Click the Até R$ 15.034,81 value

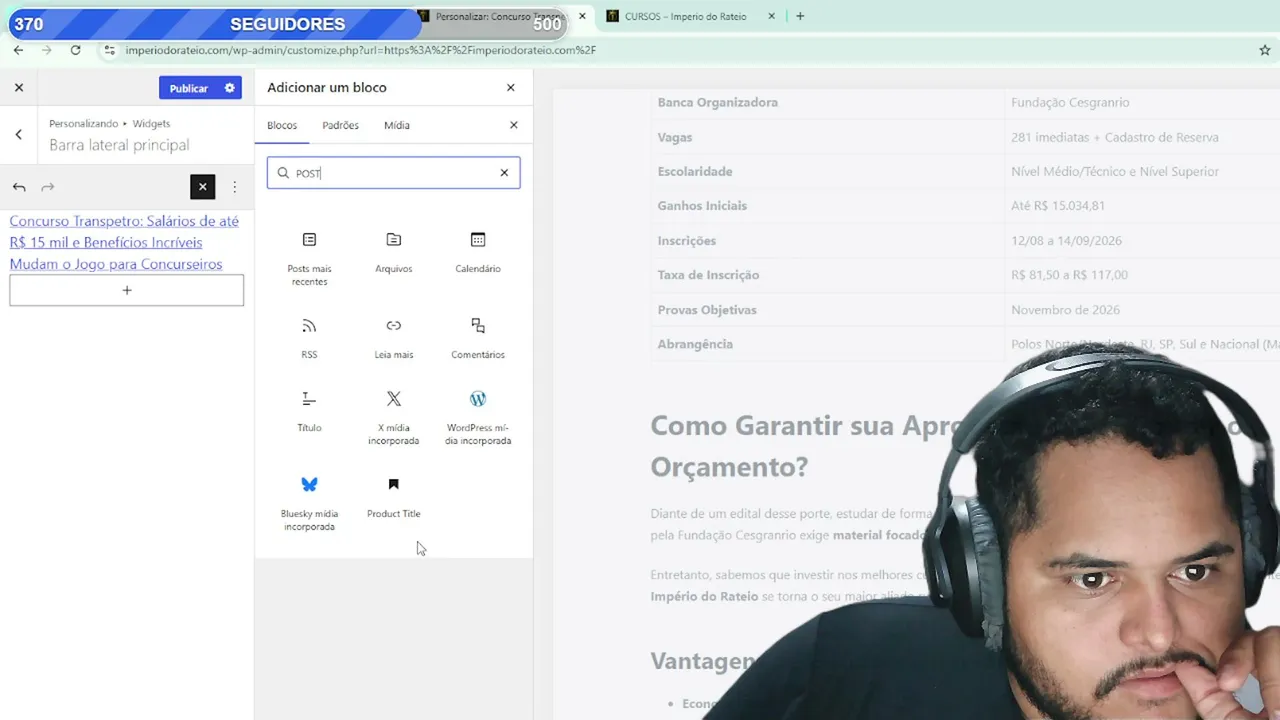1058,206
